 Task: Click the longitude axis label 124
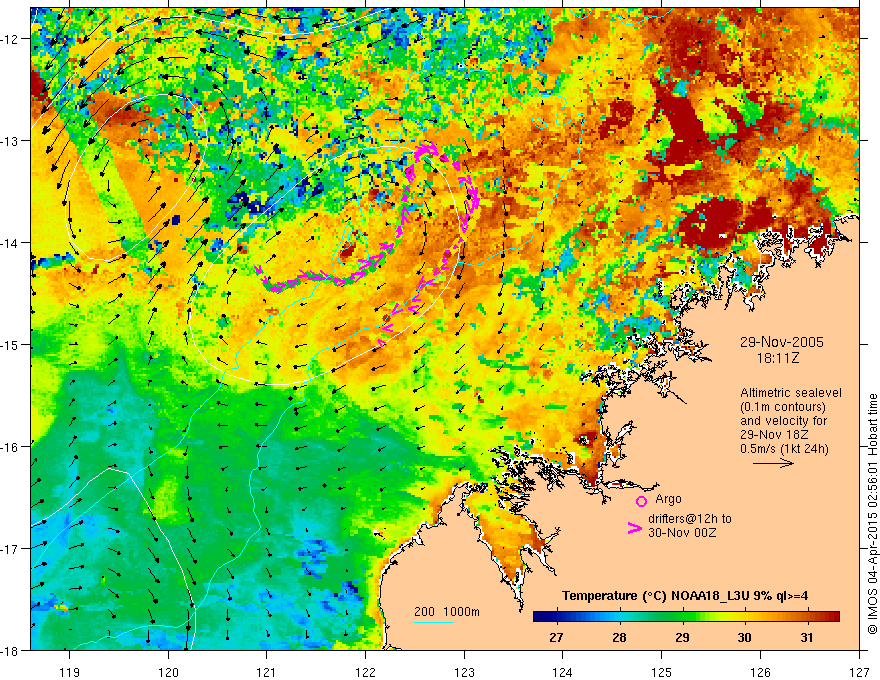[563, 672]
